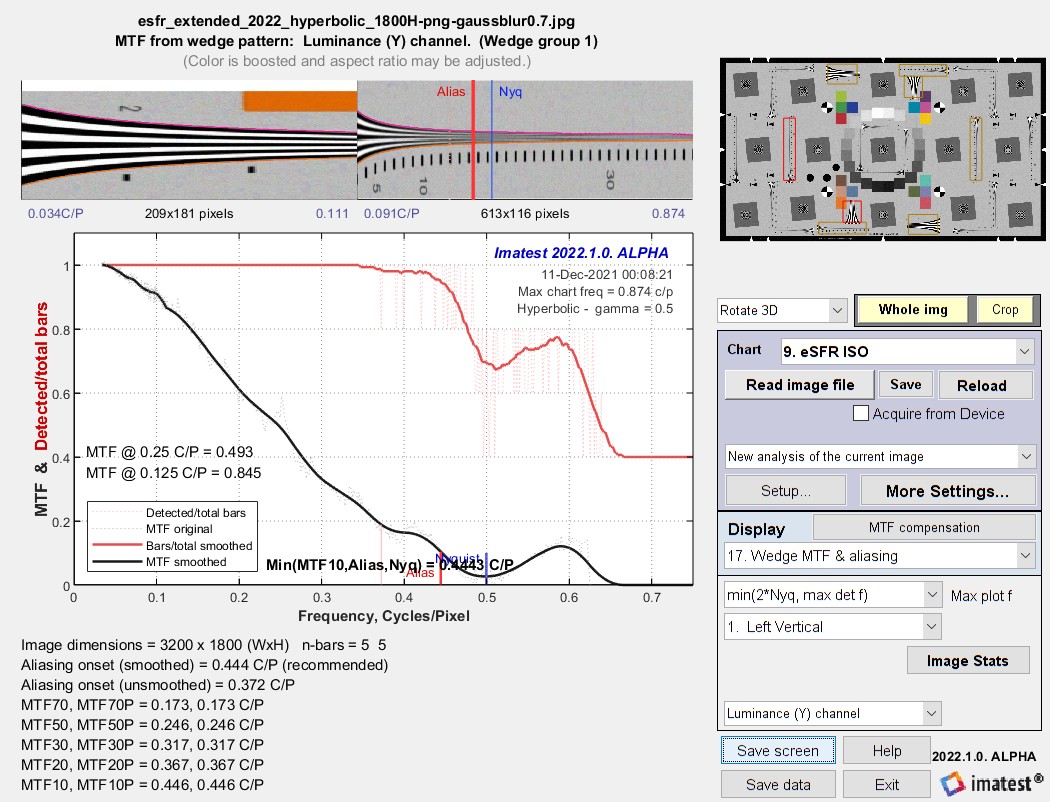
Task: Click the eSFR chart thumbnail image
Action: 882,149
